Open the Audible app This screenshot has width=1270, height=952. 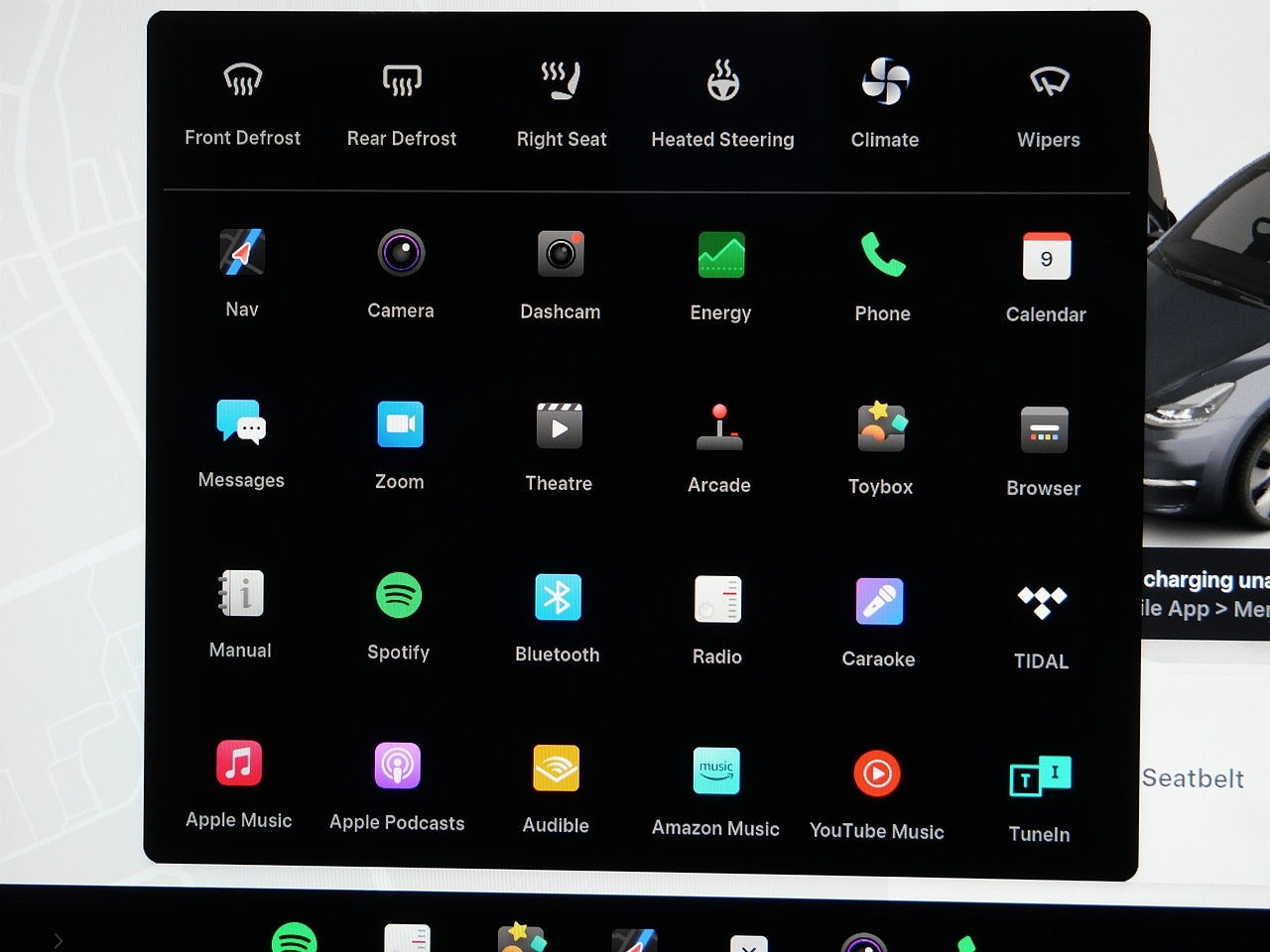point(557,769)
